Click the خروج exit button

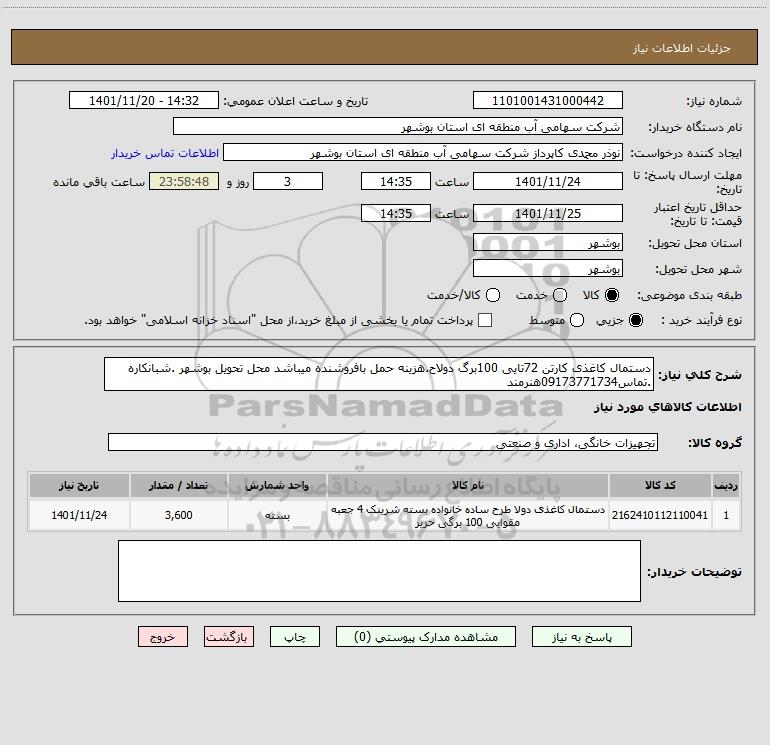click(x=163, y=637)
